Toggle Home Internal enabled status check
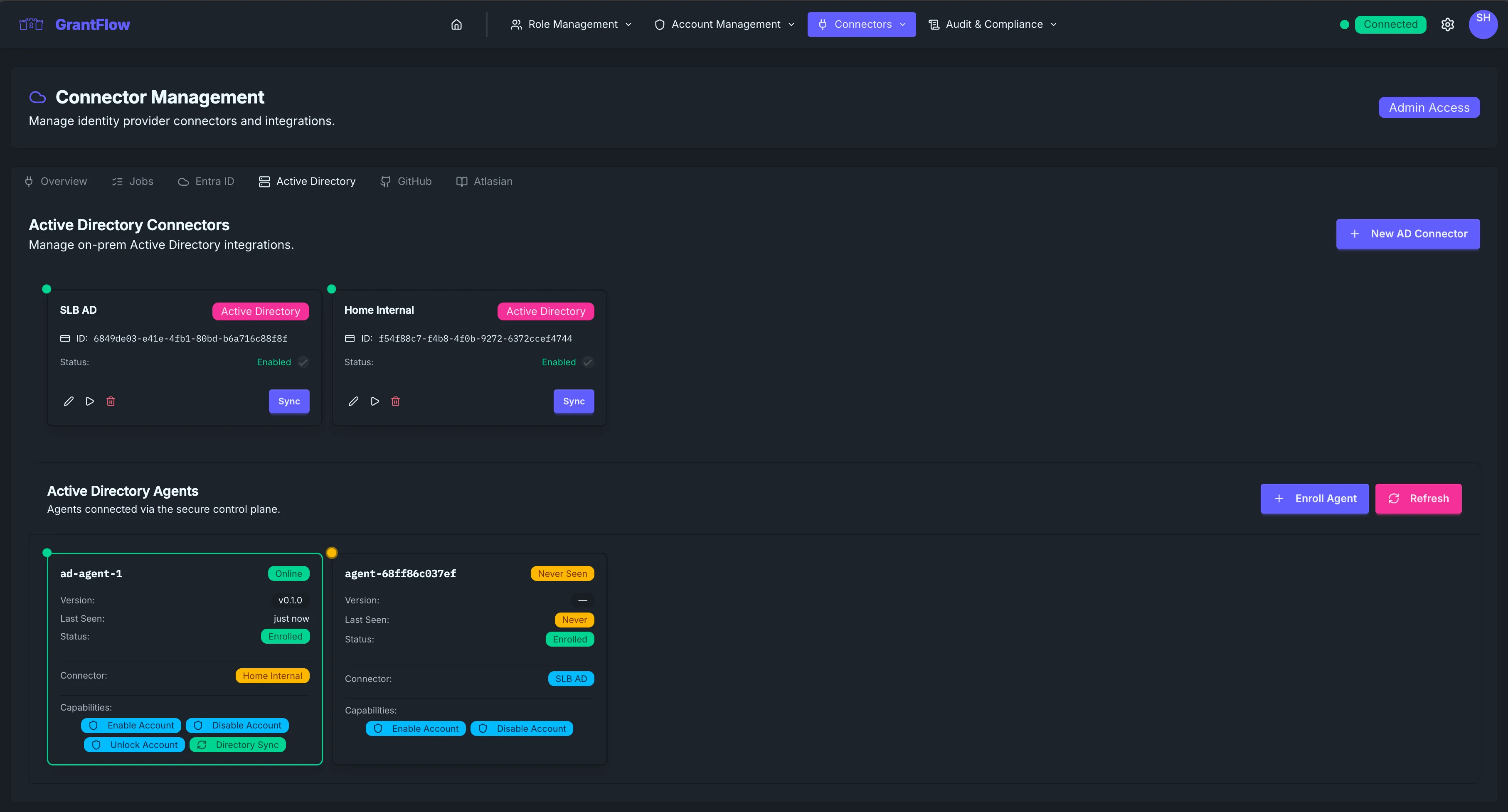This screenshot has height=812, width=1508. pos(588,362)
